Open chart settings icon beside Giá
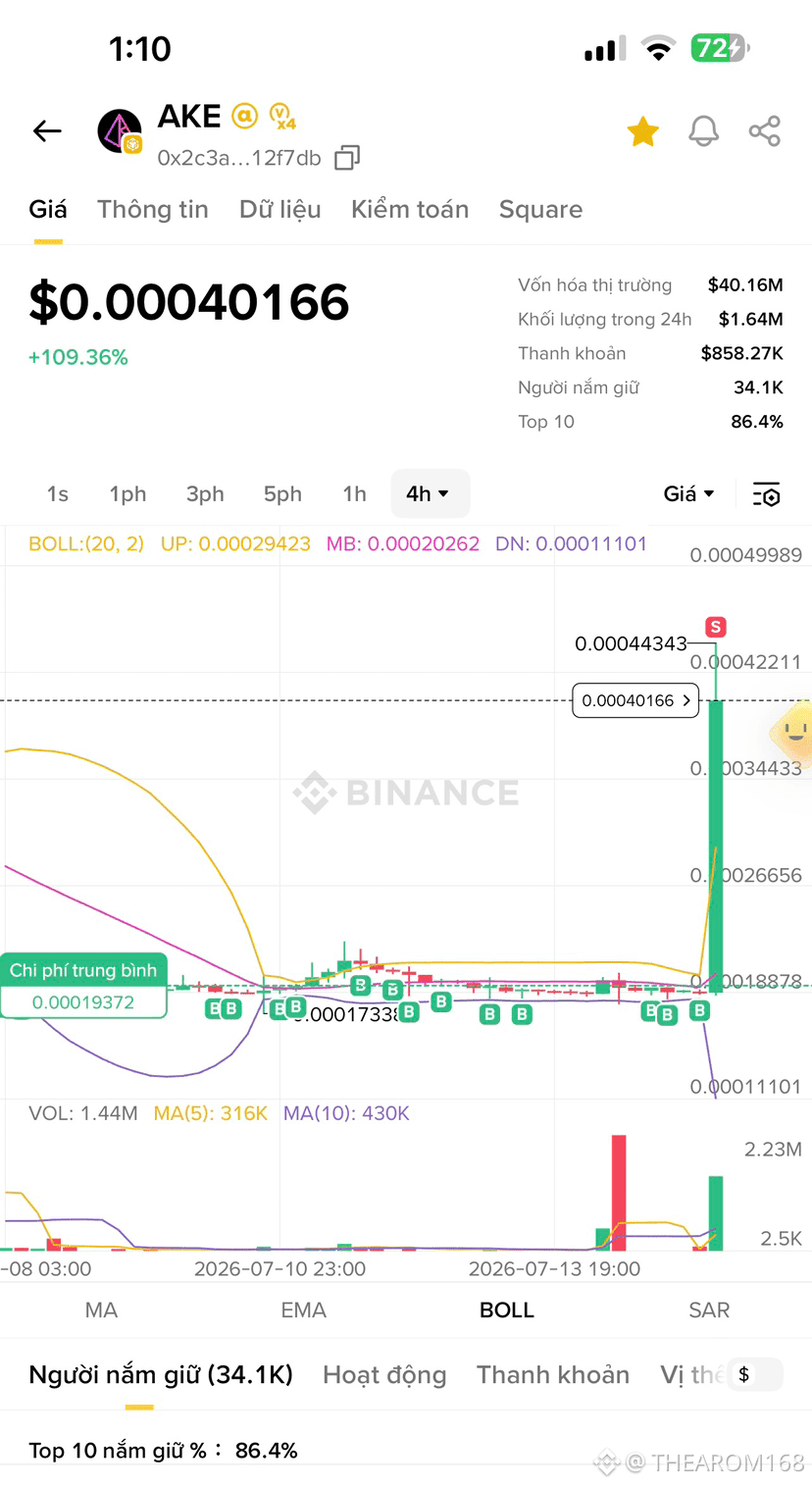Image resolution: width=812 pixels, height=1487 pixels. click(x=766, y=494)
